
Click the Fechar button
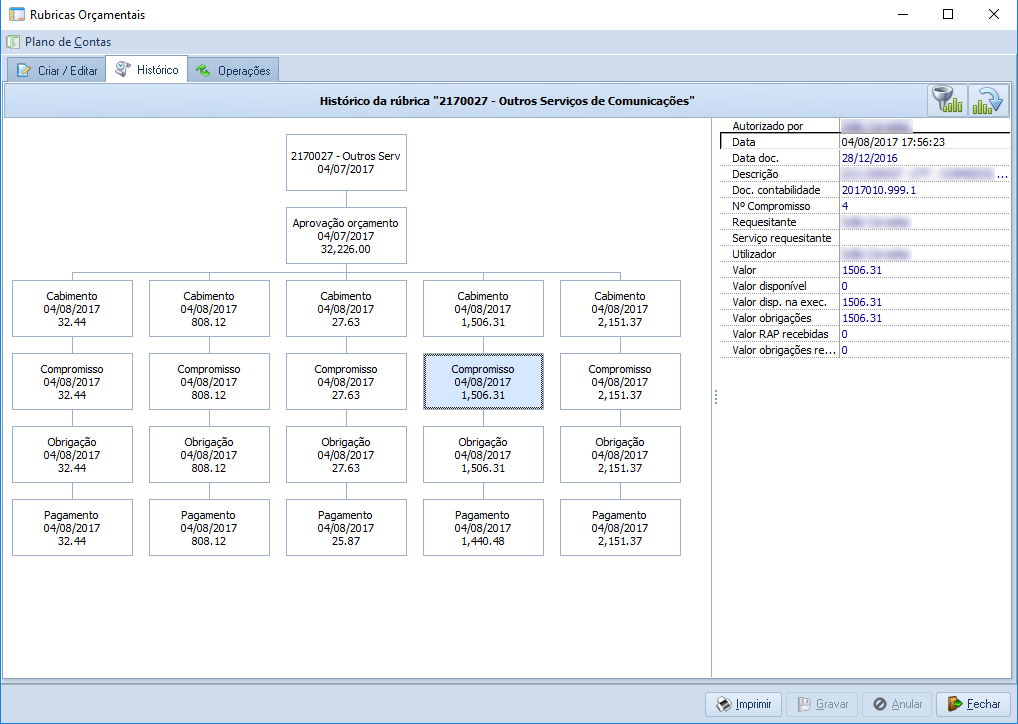point(973,704)
